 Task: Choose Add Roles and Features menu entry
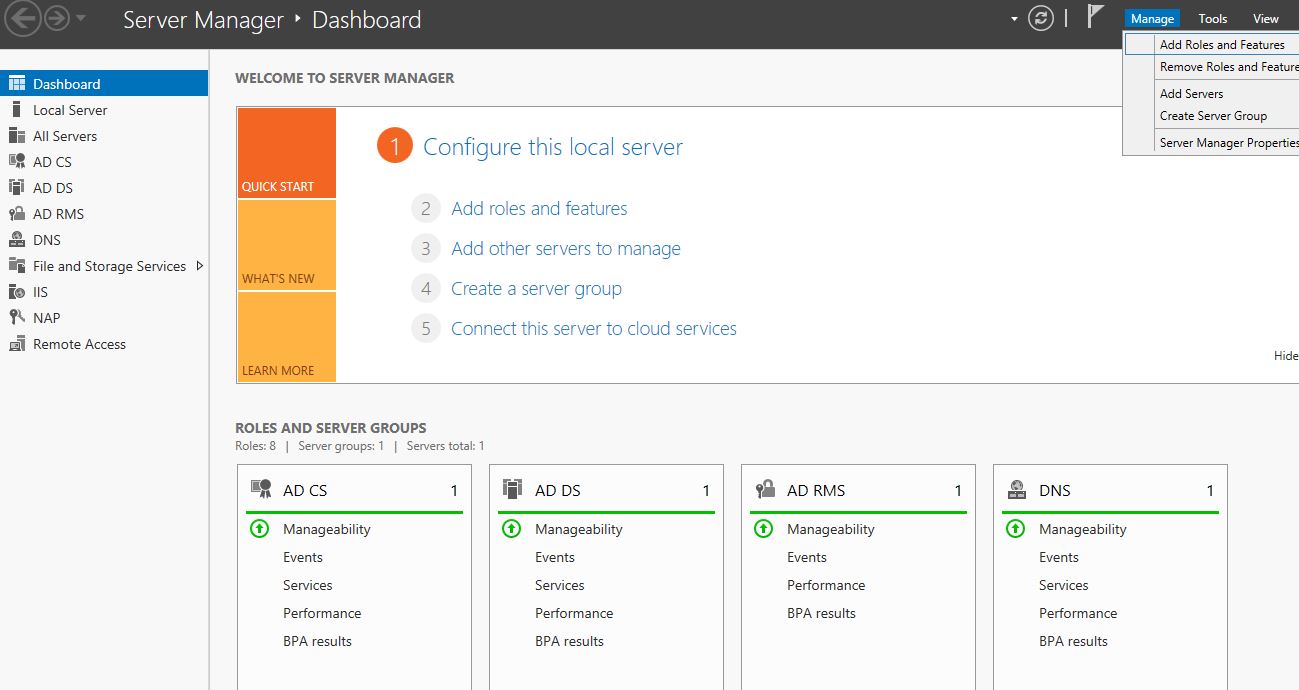click(1212, 45)
